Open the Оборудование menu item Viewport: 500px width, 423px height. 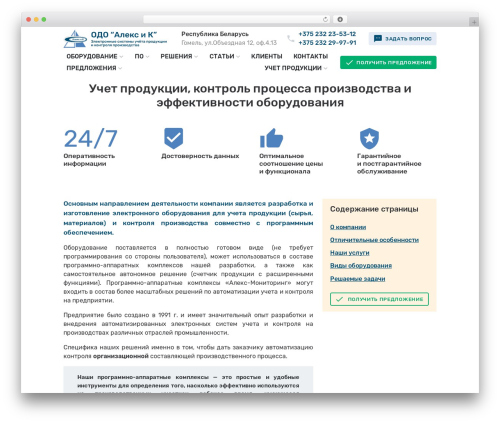tap(92, 56)
